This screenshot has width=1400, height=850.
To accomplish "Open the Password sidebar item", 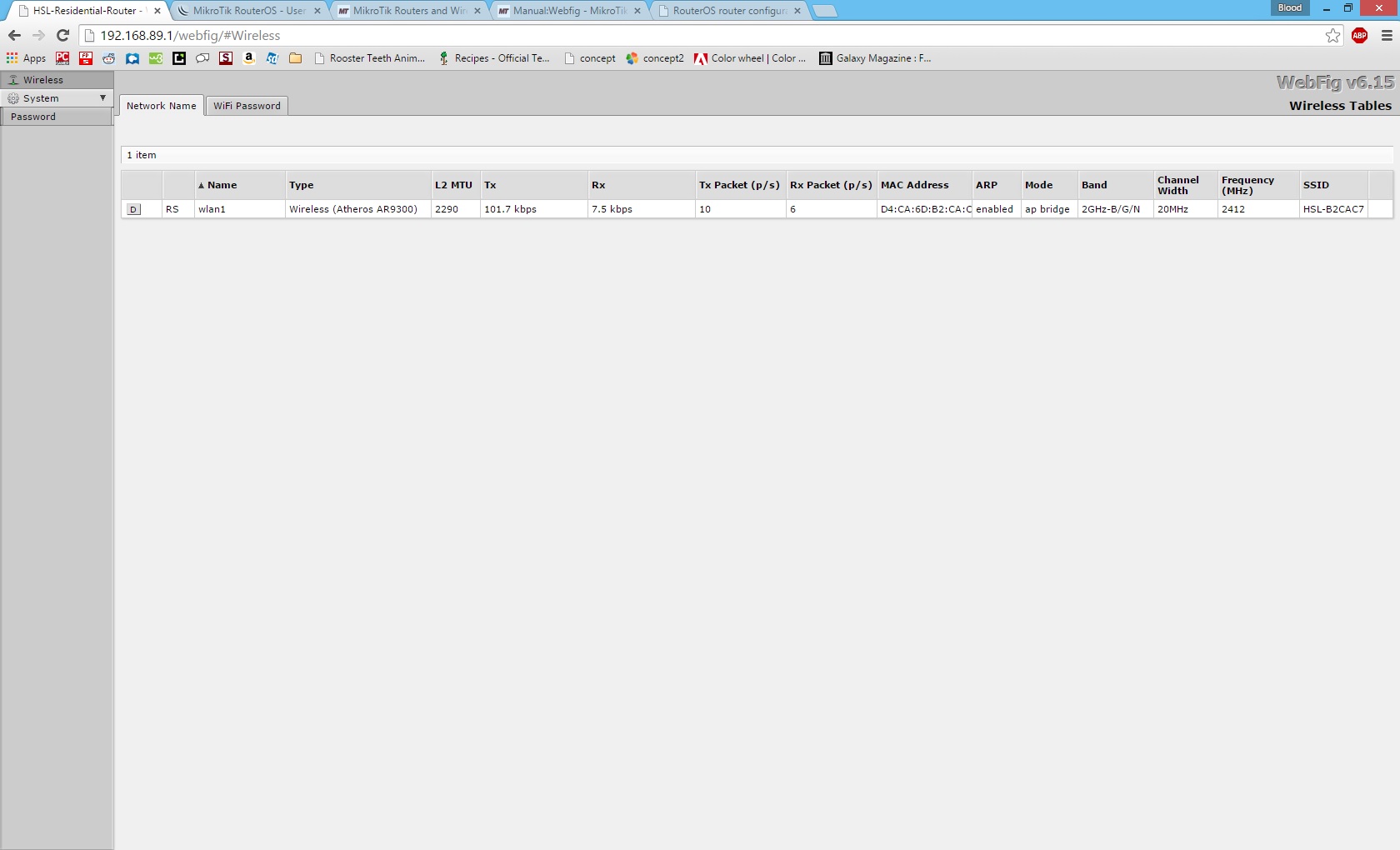I will [x=33, y=117].
